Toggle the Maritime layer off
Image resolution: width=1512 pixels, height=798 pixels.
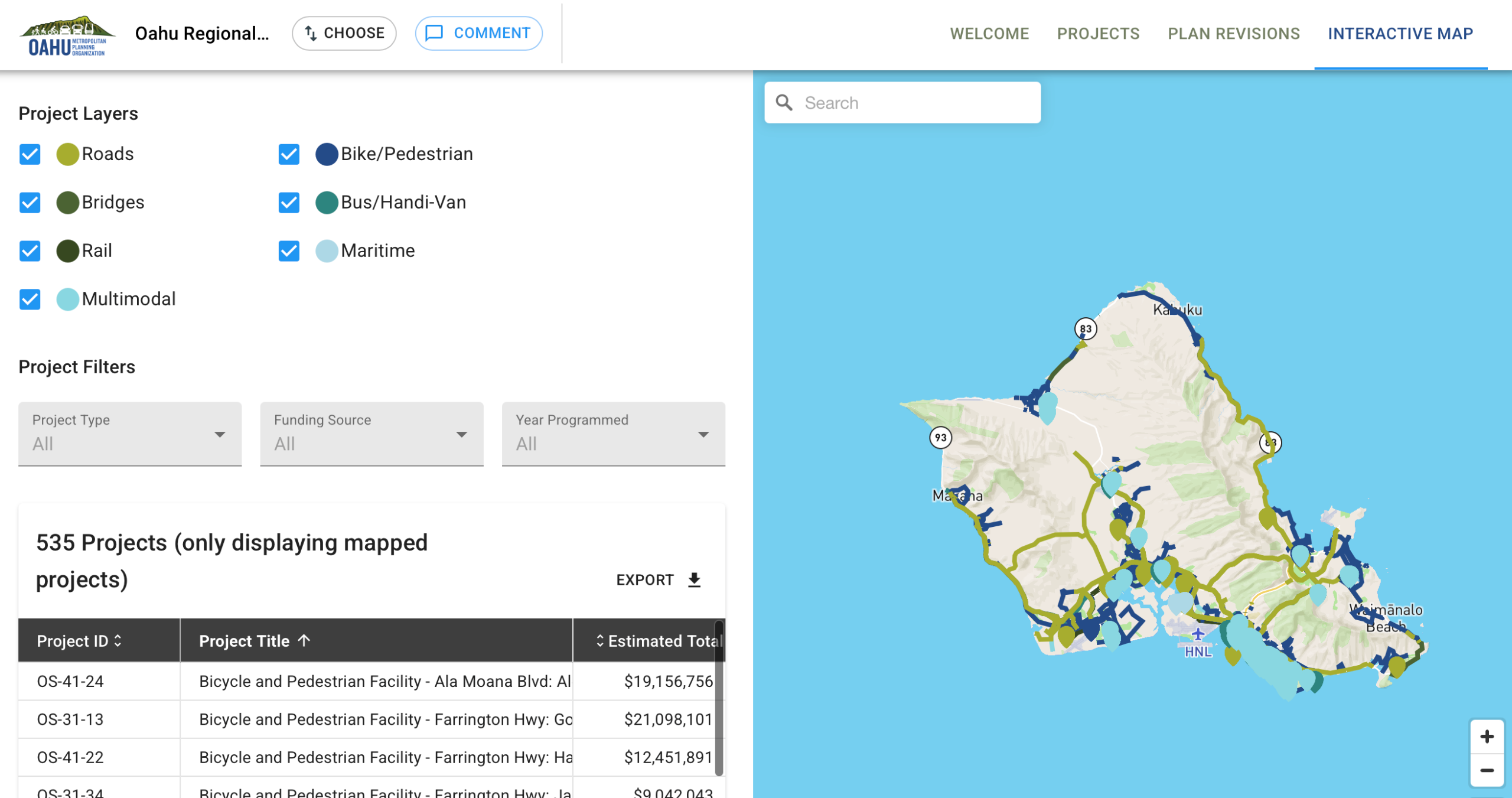[x=289, y=251]
